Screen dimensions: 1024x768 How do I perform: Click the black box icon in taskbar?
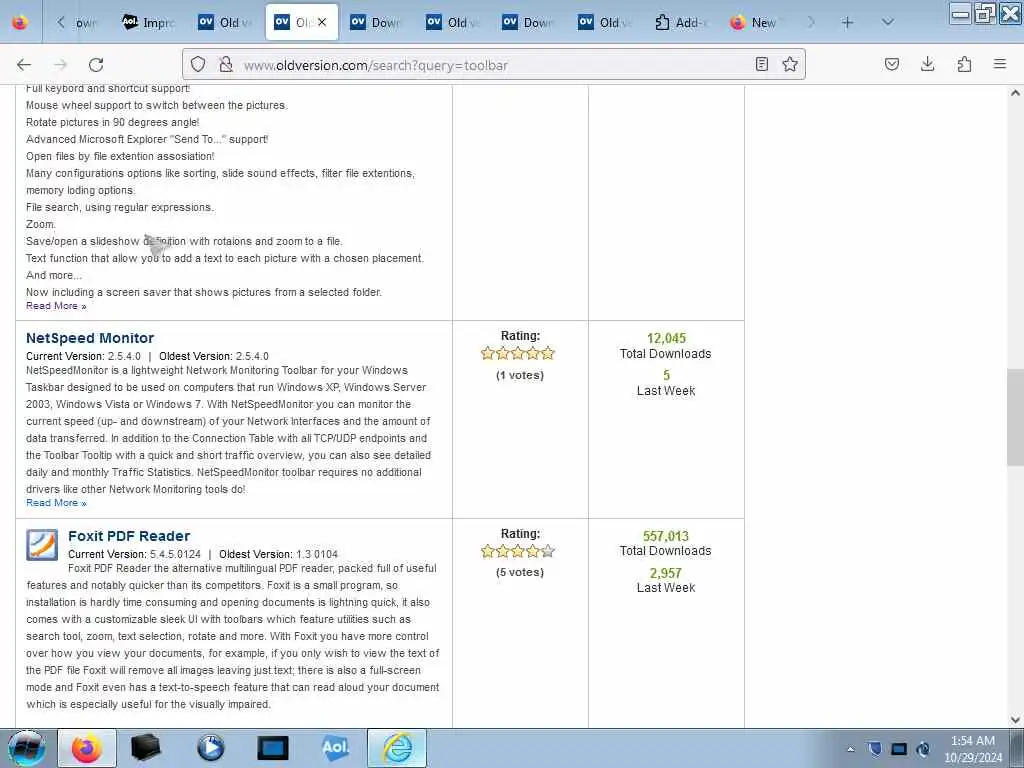[x=146, y=748]
